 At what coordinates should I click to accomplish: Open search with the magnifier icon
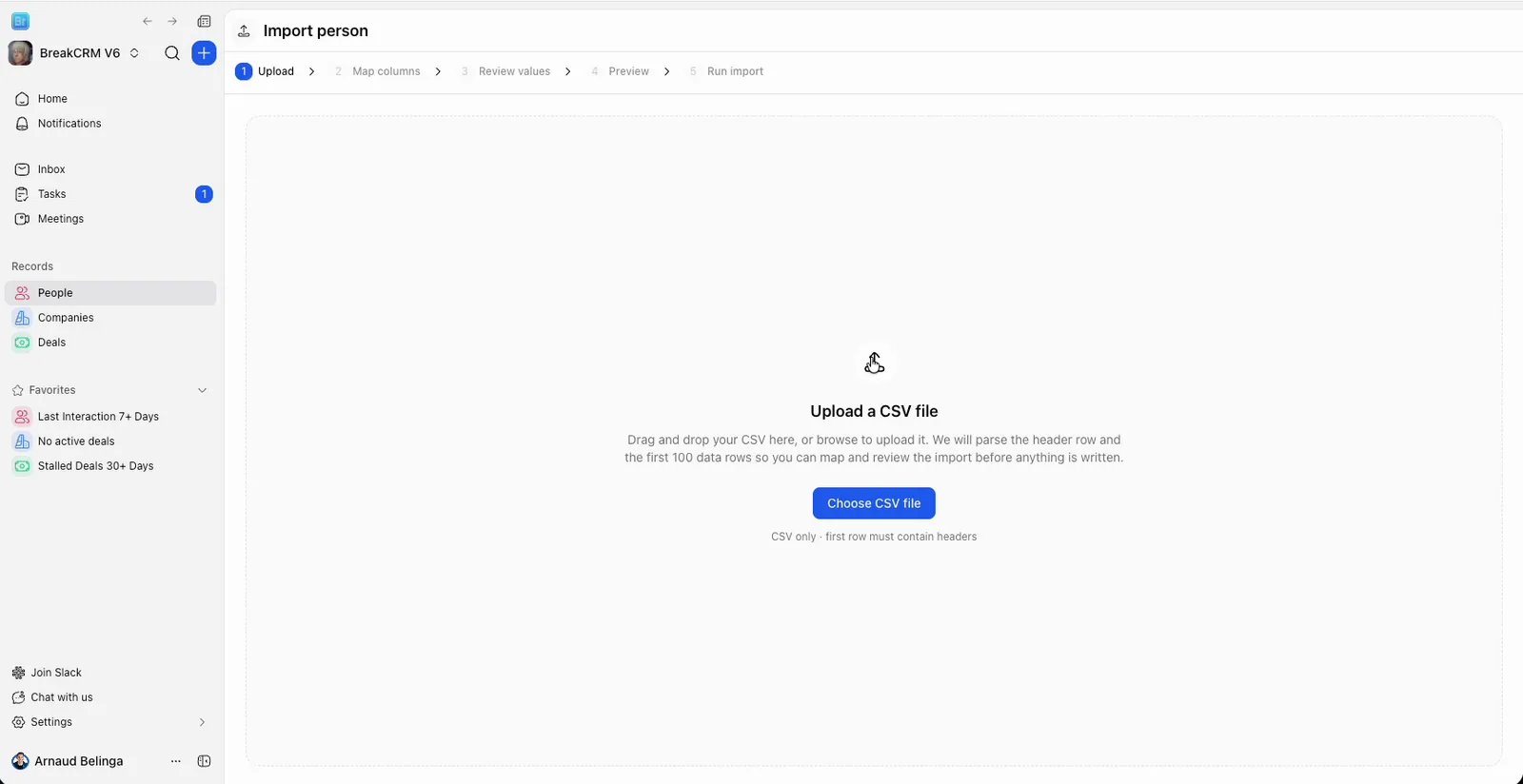(172, 53)
